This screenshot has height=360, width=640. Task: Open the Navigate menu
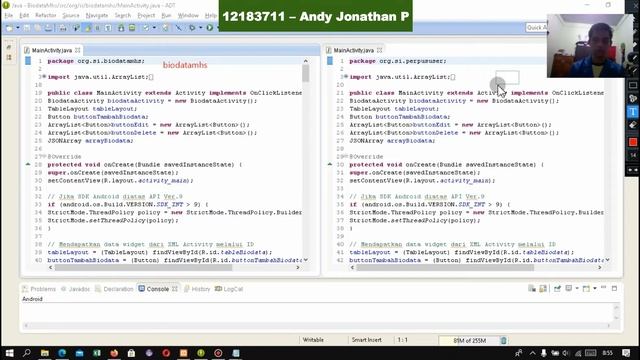tap(97, 16)
